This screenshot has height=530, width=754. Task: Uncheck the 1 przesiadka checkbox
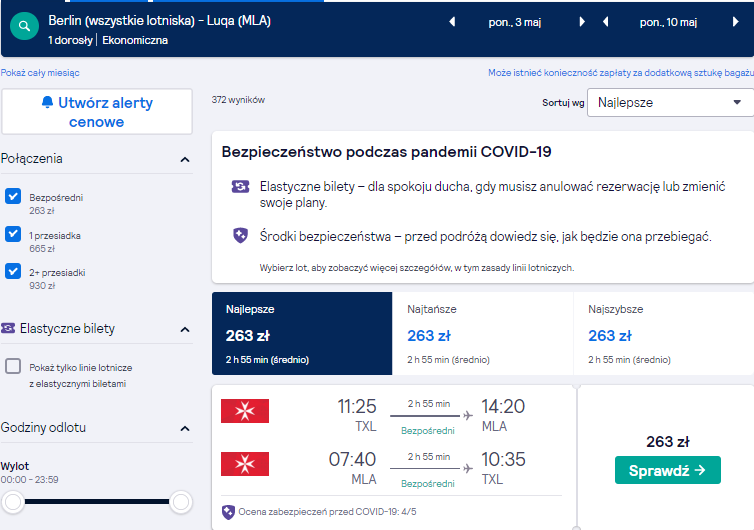pyautogui.click(x=13, y=234)
